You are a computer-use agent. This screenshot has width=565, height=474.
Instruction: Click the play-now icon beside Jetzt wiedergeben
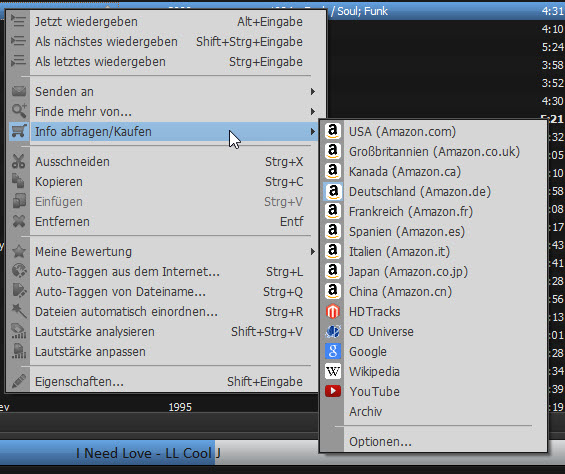click(x=18, y=21)
